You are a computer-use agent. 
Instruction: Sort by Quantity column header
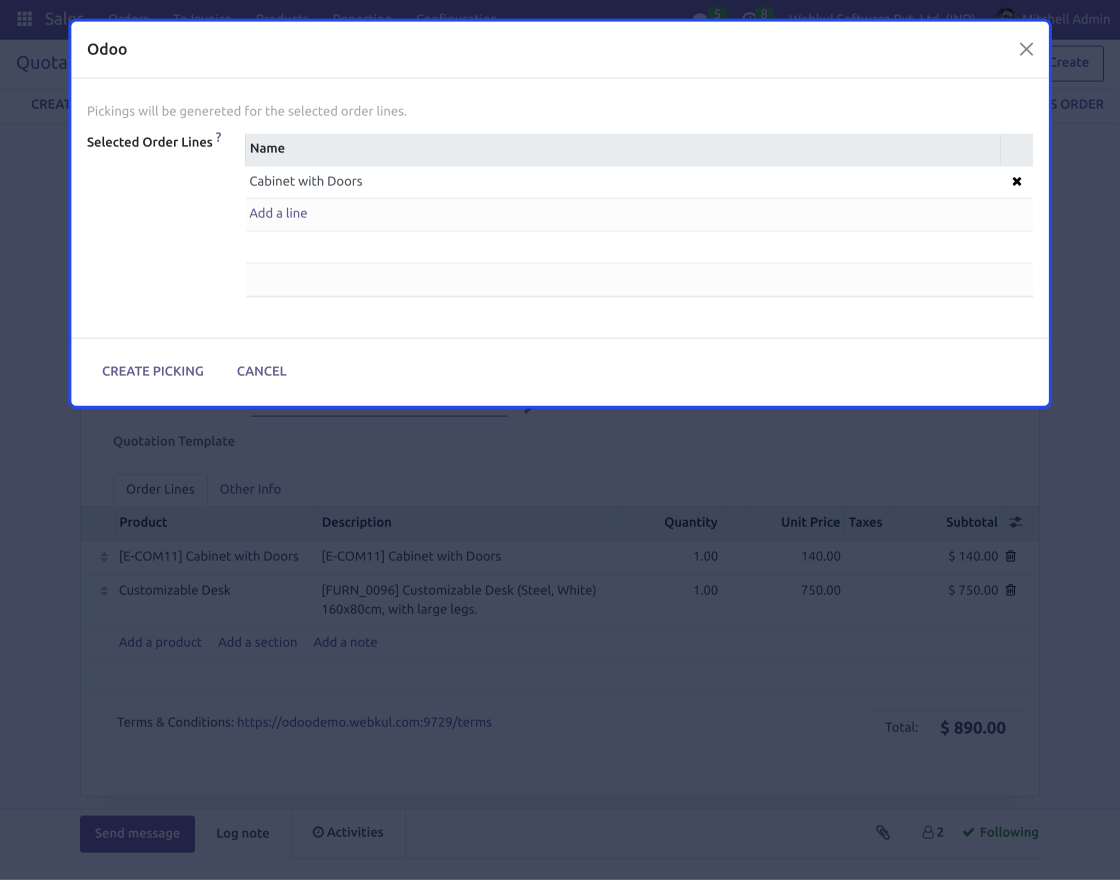tap(691, 522)
